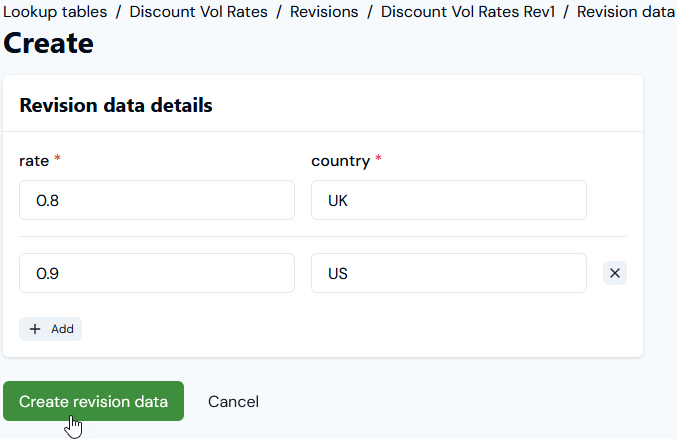Image resolution: width=677 pixels, height=439 pixels.
Task: Click the red asterisk beside rate
Action: (x=57, y=160)
